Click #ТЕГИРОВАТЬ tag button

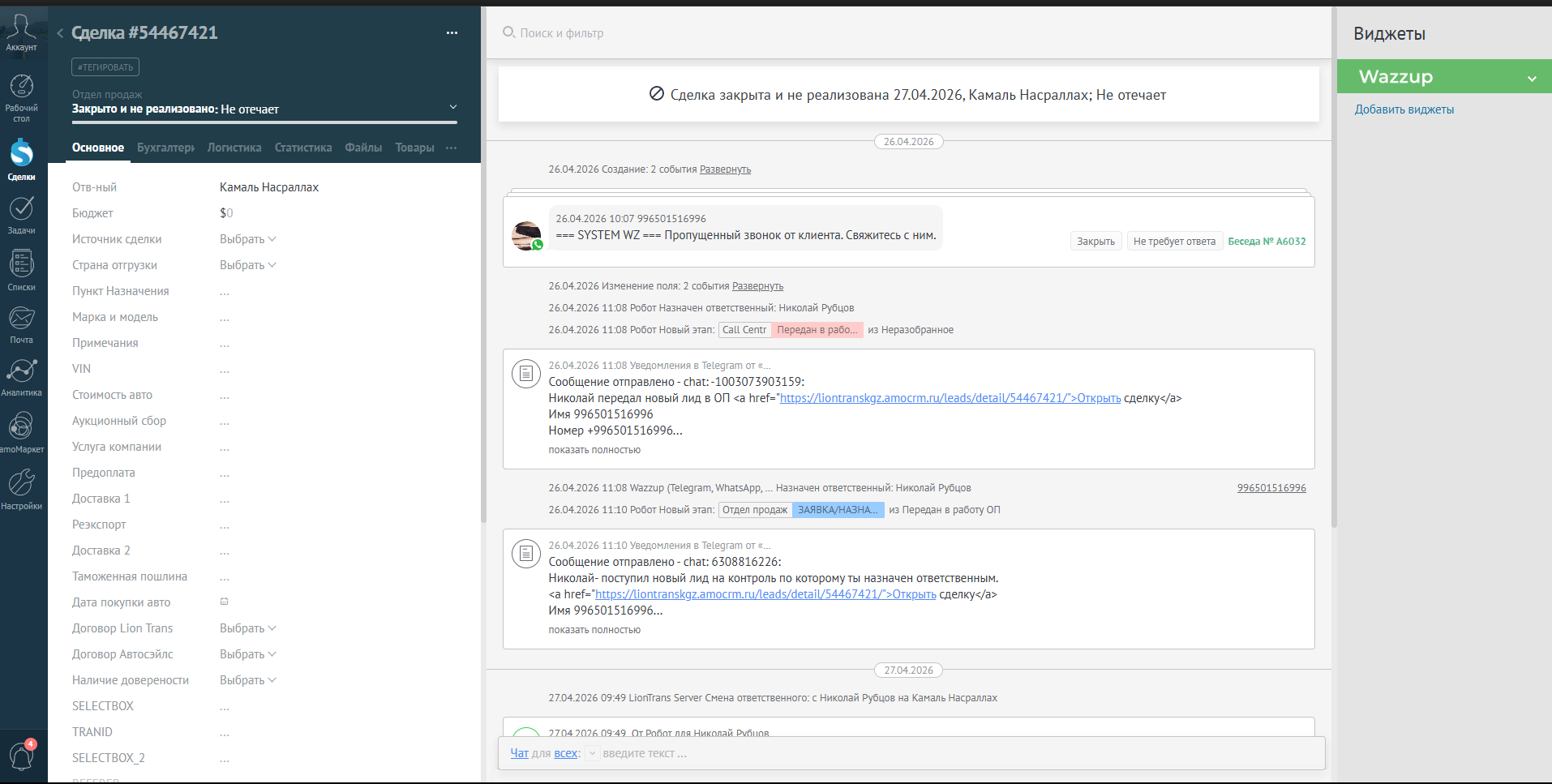[105, 67]
